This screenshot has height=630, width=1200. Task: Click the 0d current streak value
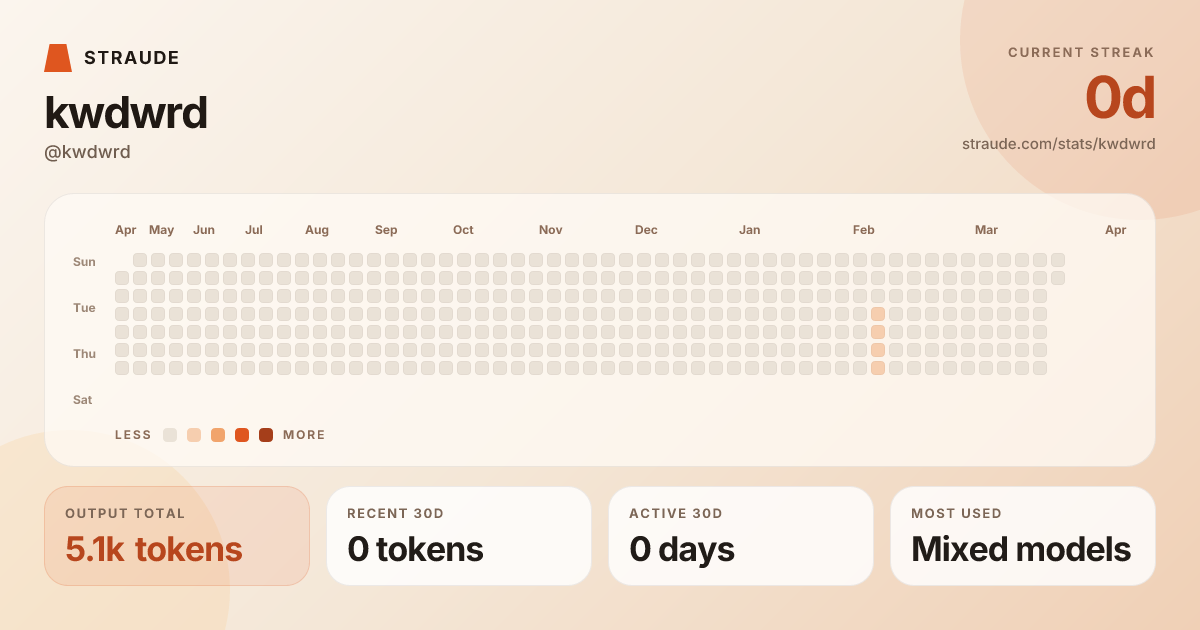1120,99
